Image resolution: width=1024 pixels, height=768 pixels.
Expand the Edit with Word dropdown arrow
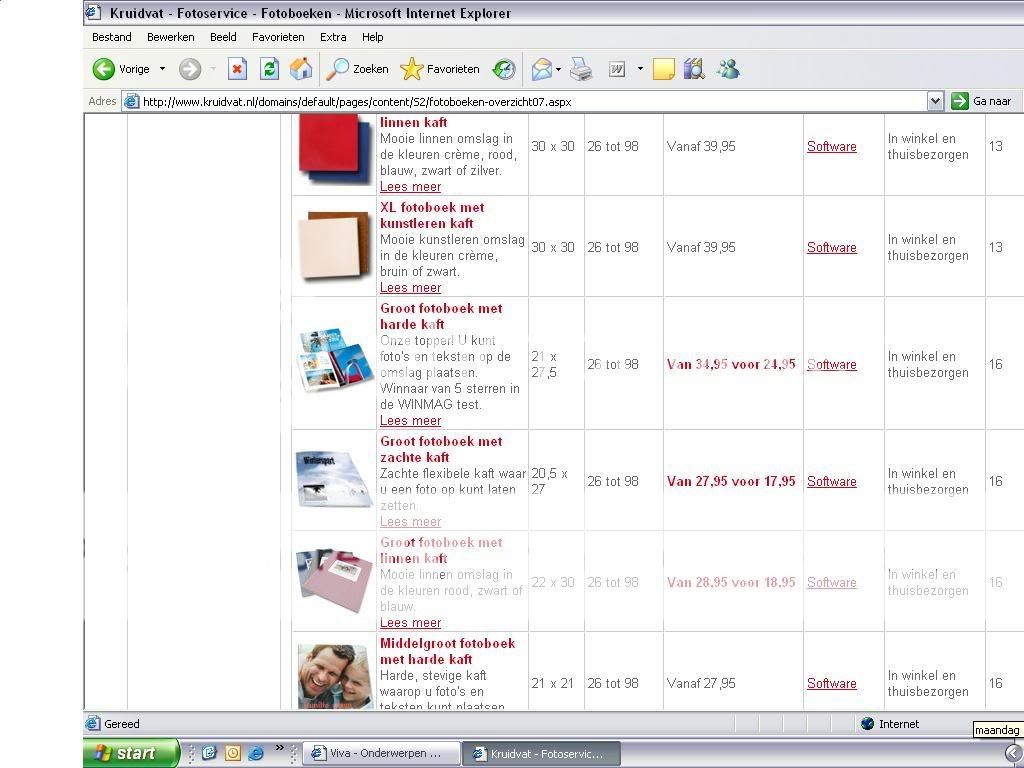(x=640, y=69)
